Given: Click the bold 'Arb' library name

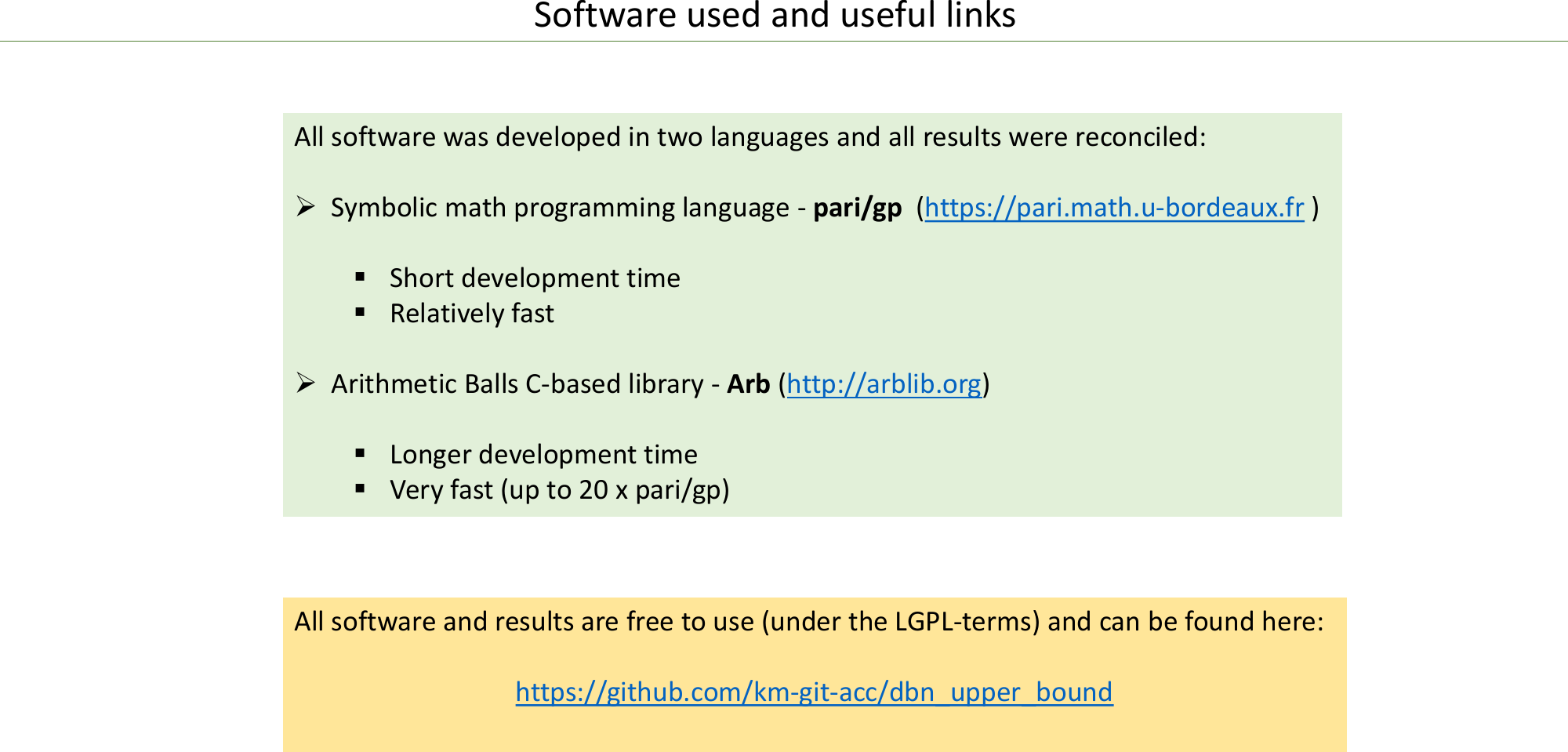Looking at the screenshot, I should [748, 384].
